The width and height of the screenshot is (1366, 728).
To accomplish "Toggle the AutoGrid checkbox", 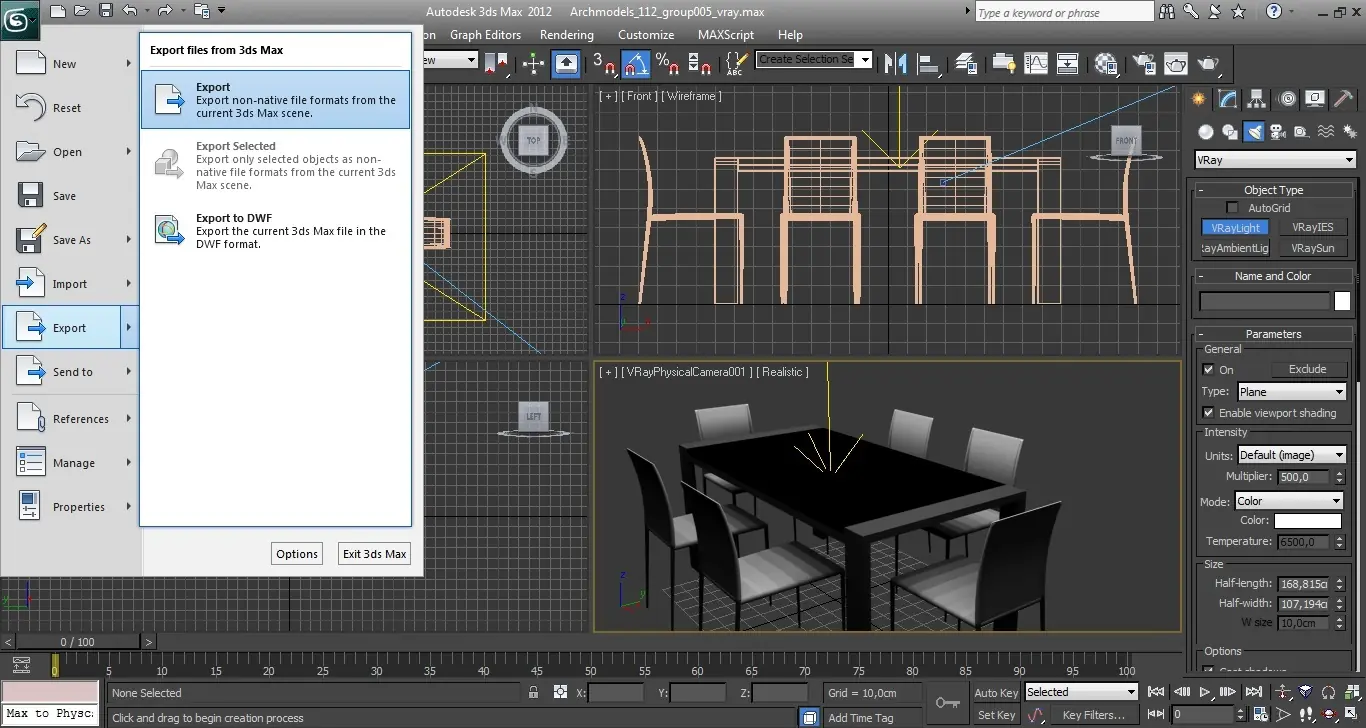I will pyautogui.click(x=1232, y=208).
